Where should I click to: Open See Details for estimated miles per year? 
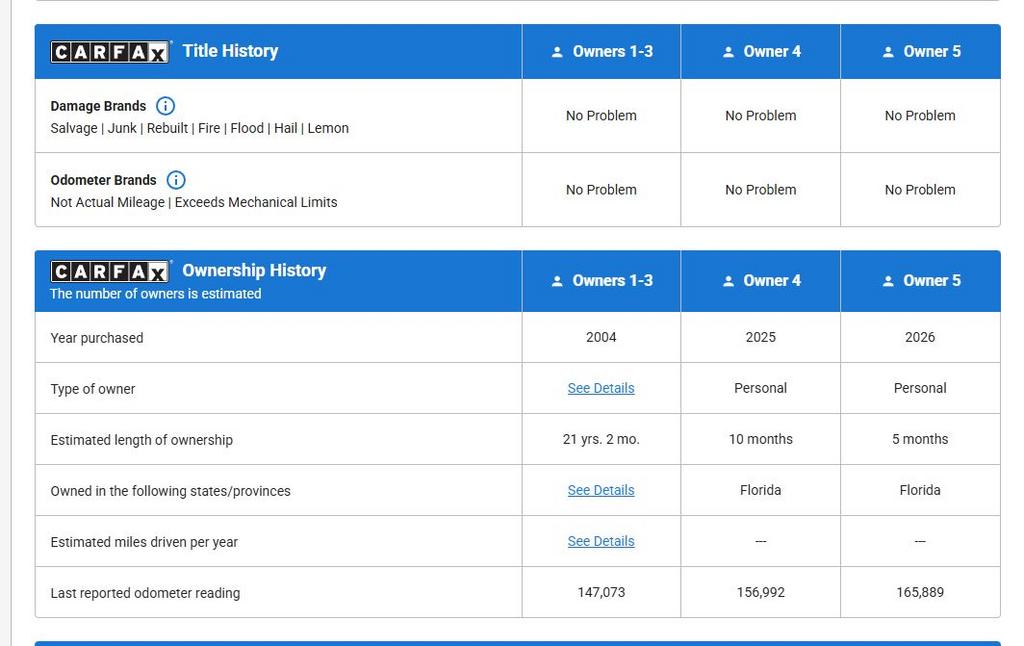tap(601, 541)
